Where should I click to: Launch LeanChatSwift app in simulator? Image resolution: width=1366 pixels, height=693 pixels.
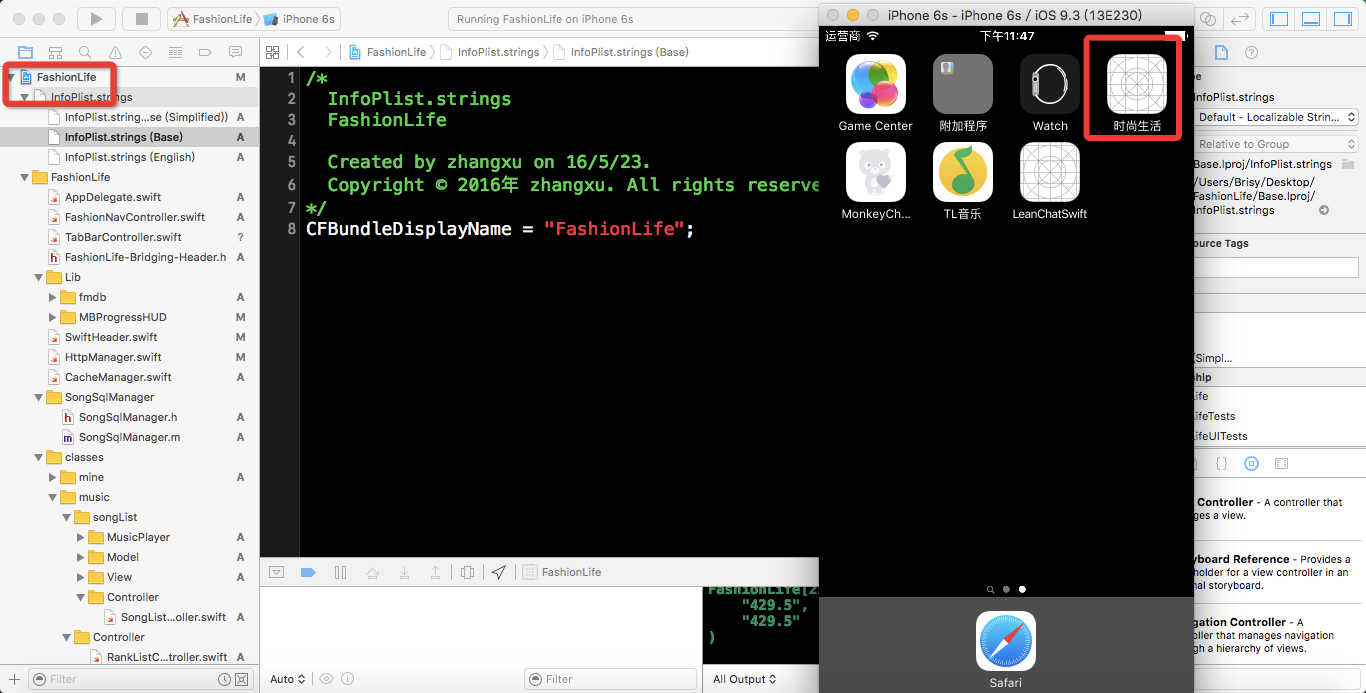1050,181
